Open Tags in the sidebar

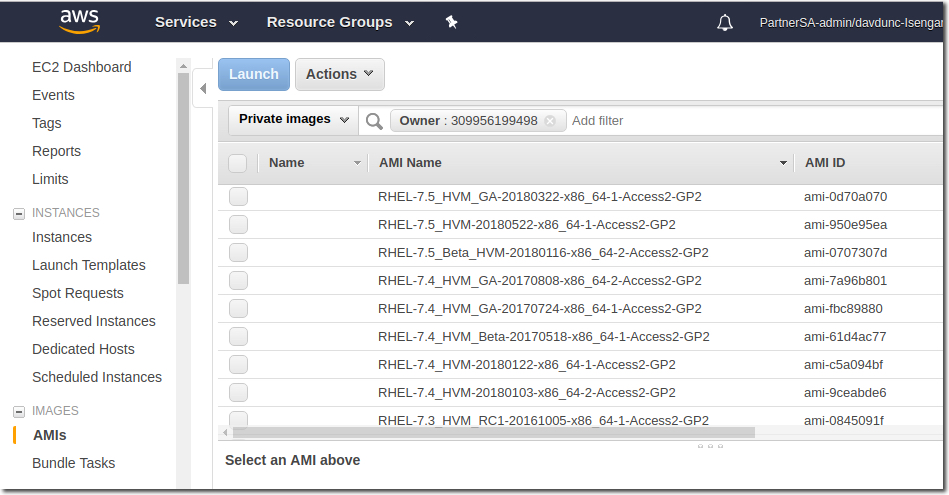pyautogui.click(x=47, y=123)
